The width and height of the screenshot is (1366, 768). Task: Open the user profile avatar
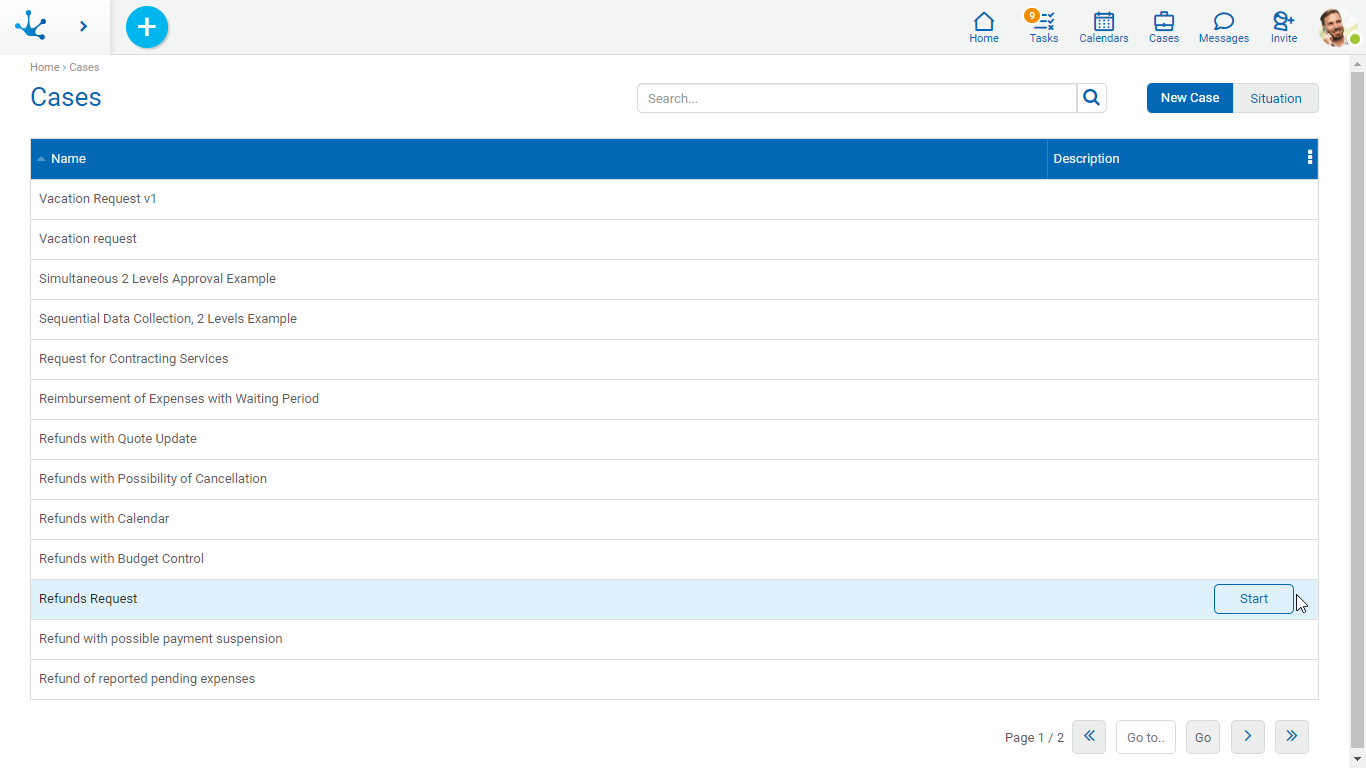1337,27
